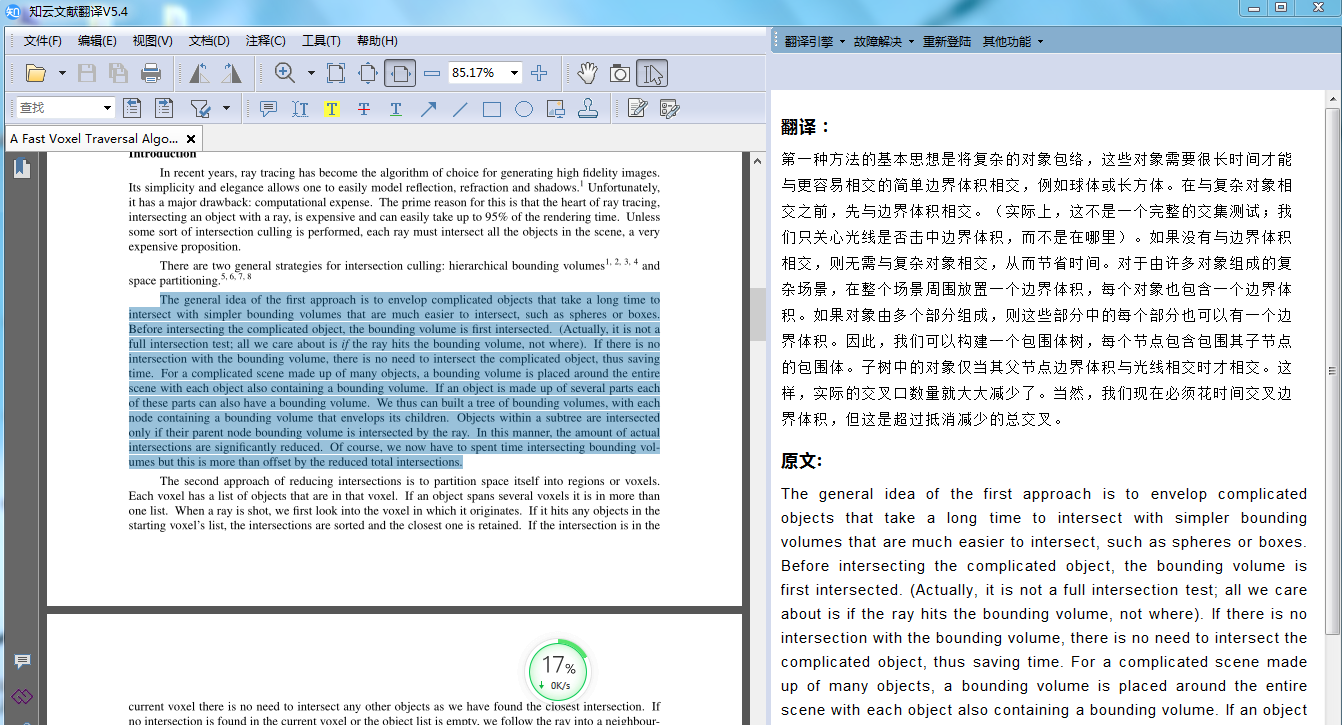This screenshot has width=1342, height=725.
Task: Expand the search options dropdown arrow
Action: (226, 108)
